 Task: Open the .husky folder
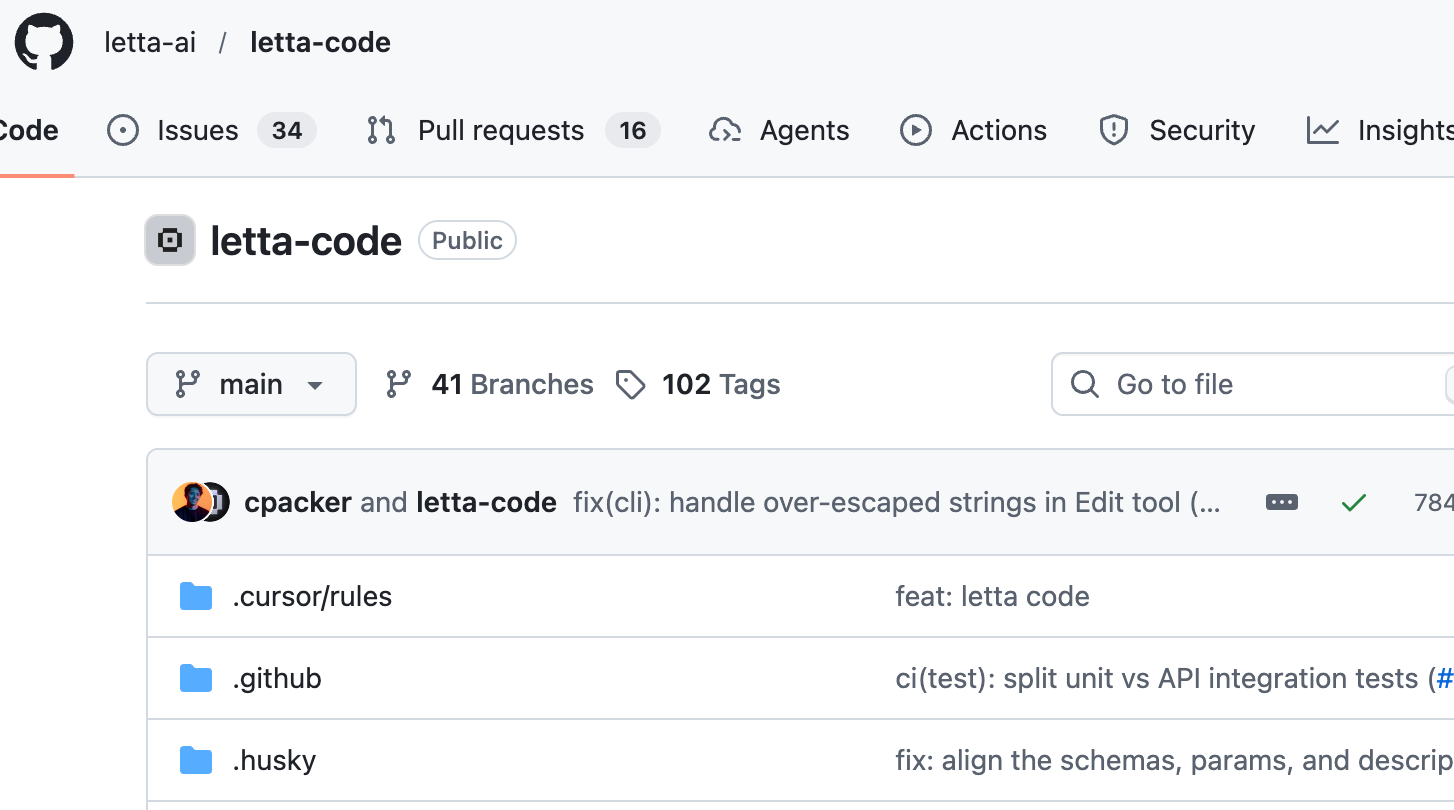(x=274, y=760)
